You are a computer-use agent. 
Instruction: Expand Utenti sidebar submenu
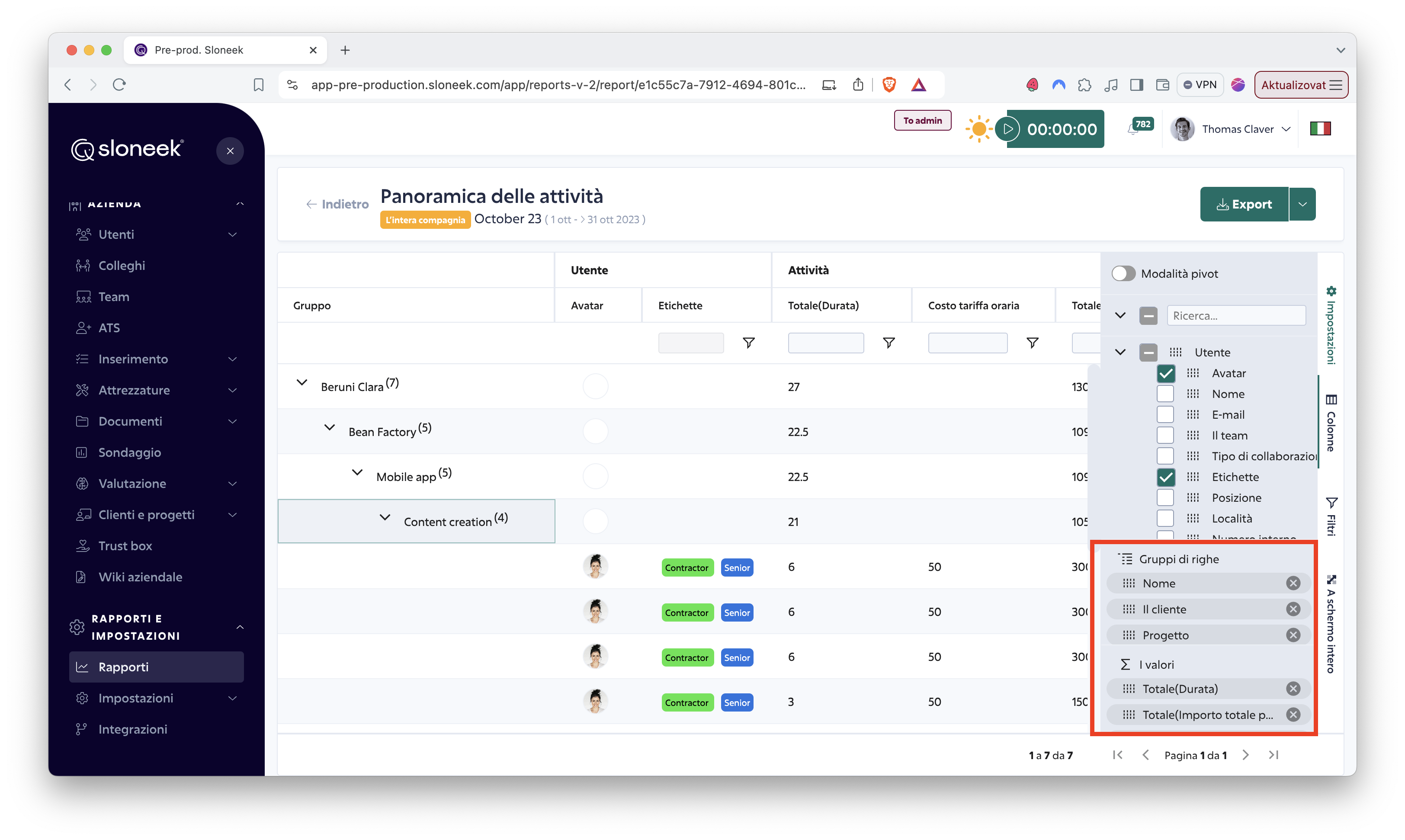tap(233, 234)
